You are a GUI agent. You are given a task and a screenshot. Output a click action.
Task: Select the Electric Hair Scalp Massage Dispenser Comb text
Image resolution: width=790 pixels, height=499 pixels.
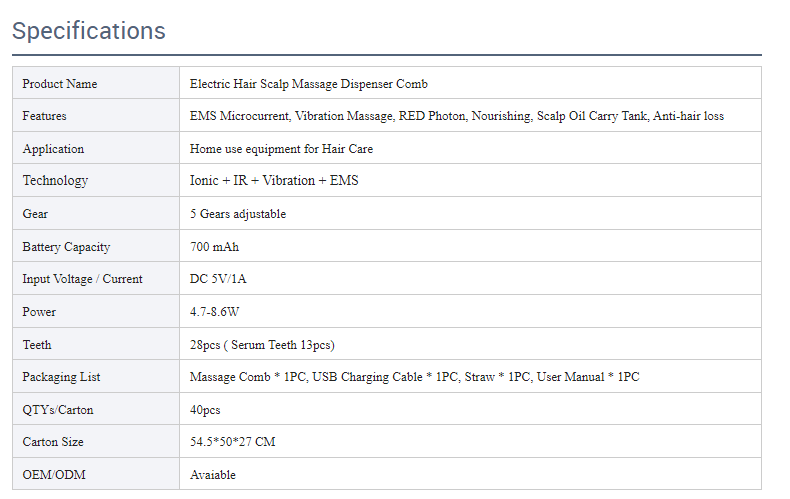[309, 84]
